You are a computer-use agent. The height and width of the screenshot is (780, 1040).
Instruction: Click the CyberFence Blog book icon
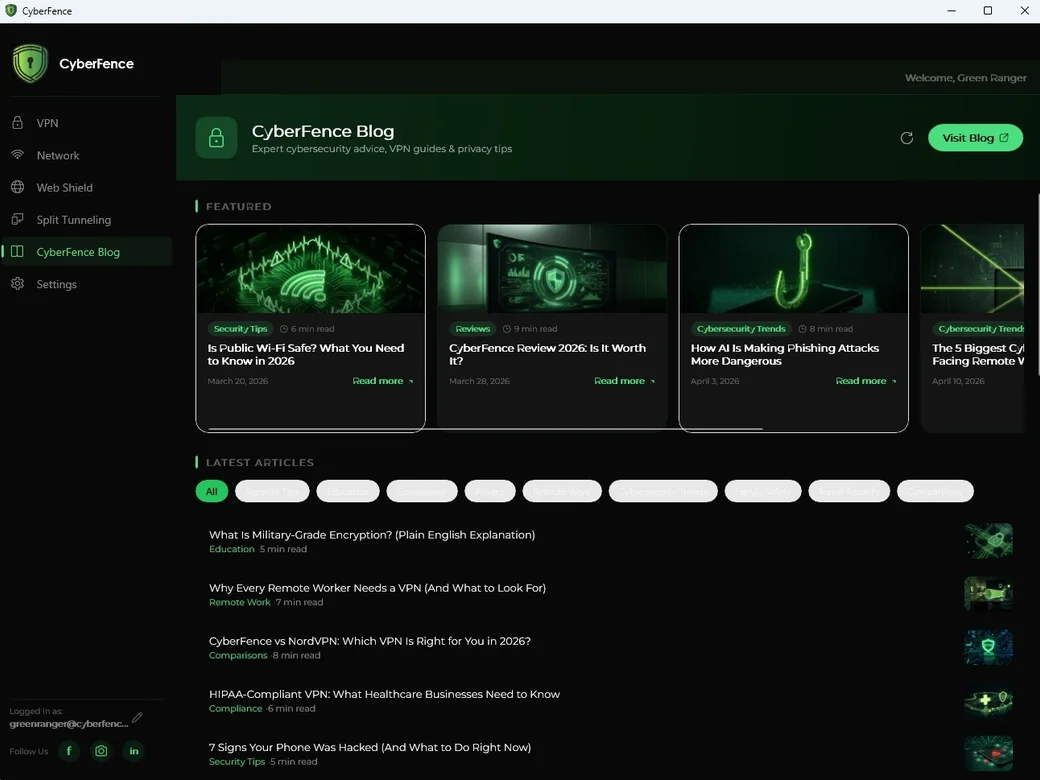(18, 251)
